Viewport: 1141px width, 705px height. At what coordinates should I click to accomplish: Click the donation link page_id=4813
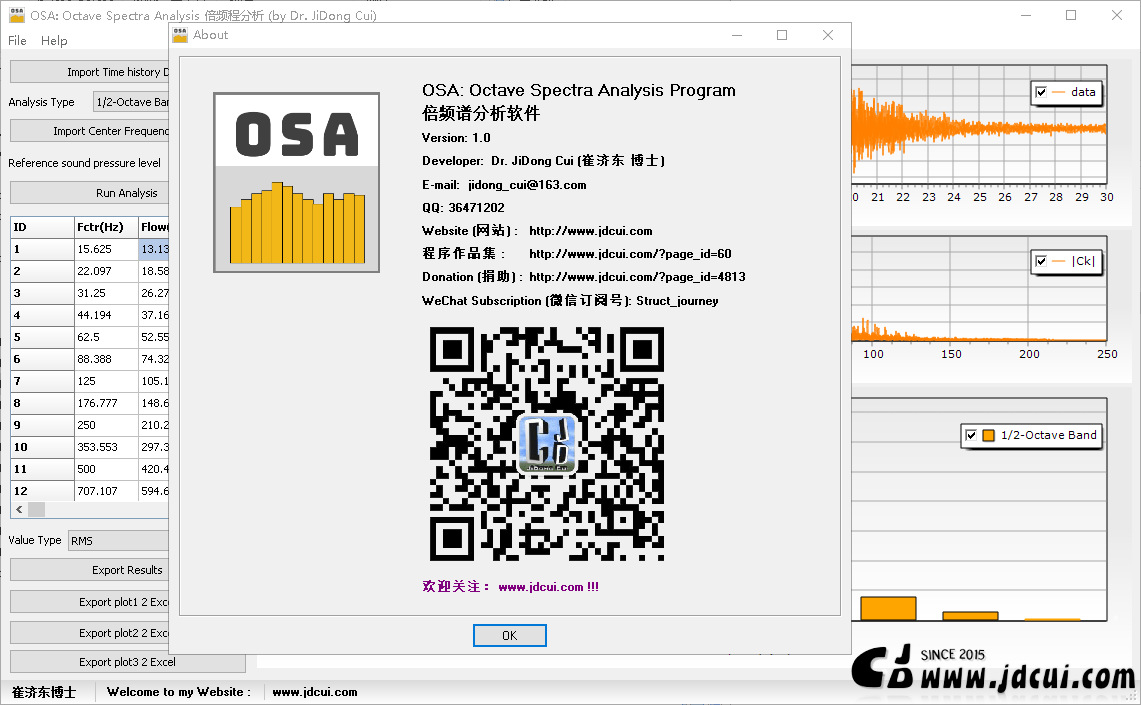[637, 277]
